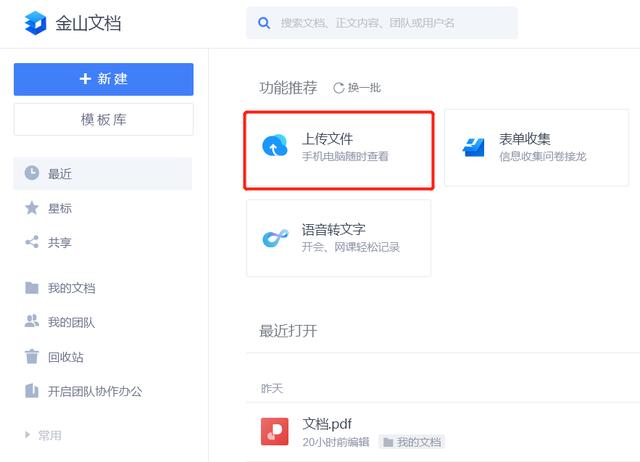Click the people icon beside 我的团队
640x462 pixels.
32,321
